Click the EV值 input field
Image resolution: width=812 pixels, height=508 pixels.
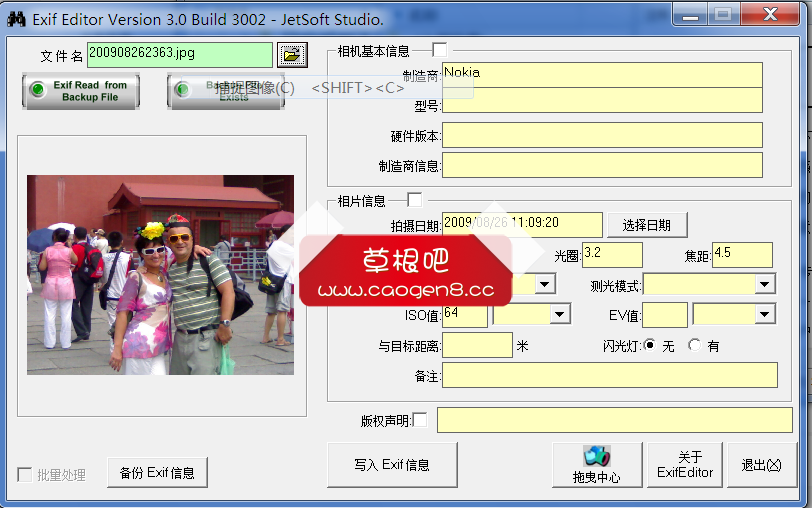tap(664, 315)
